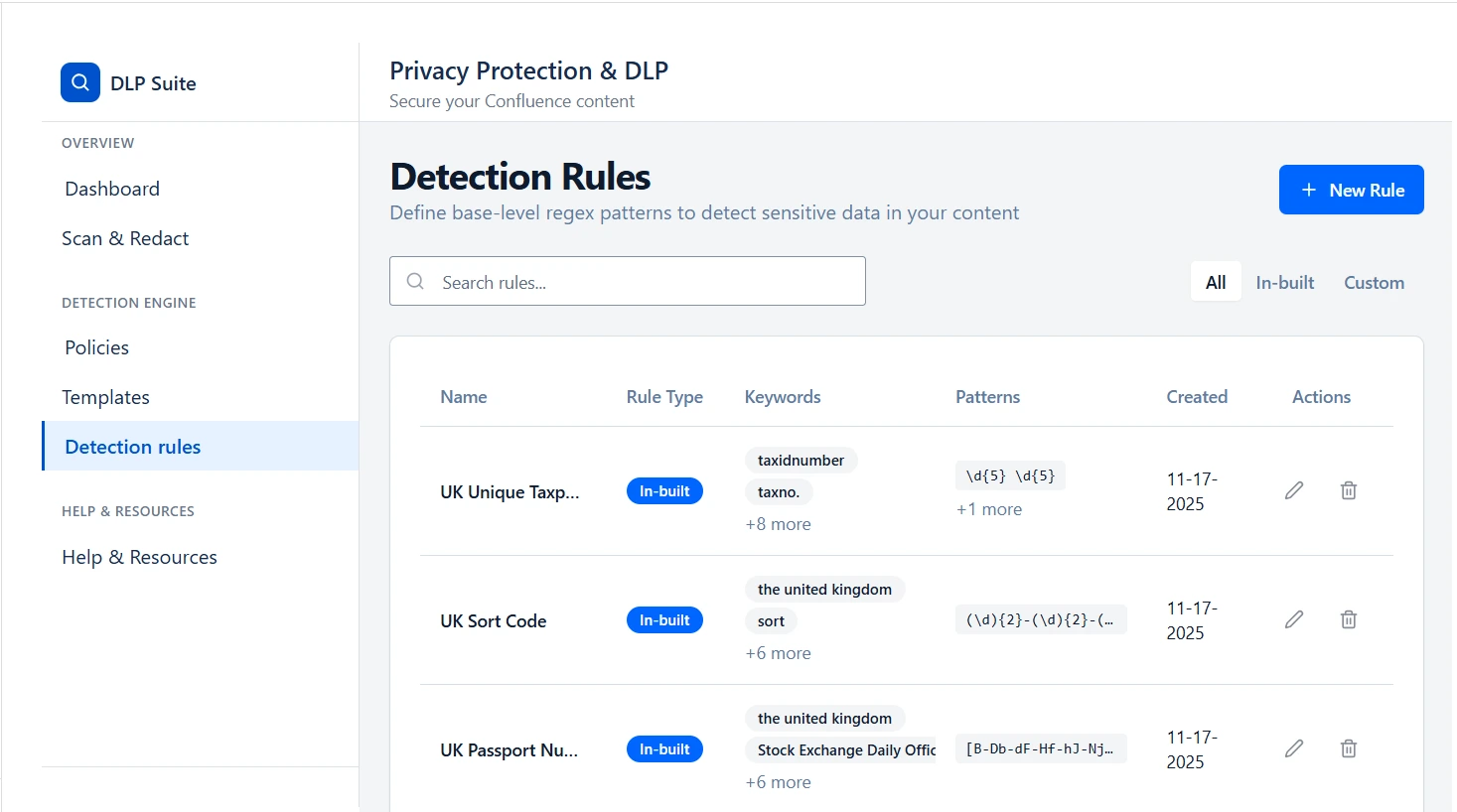
Task: Open the Scan & Redact section
Action: tap(125, 238)
